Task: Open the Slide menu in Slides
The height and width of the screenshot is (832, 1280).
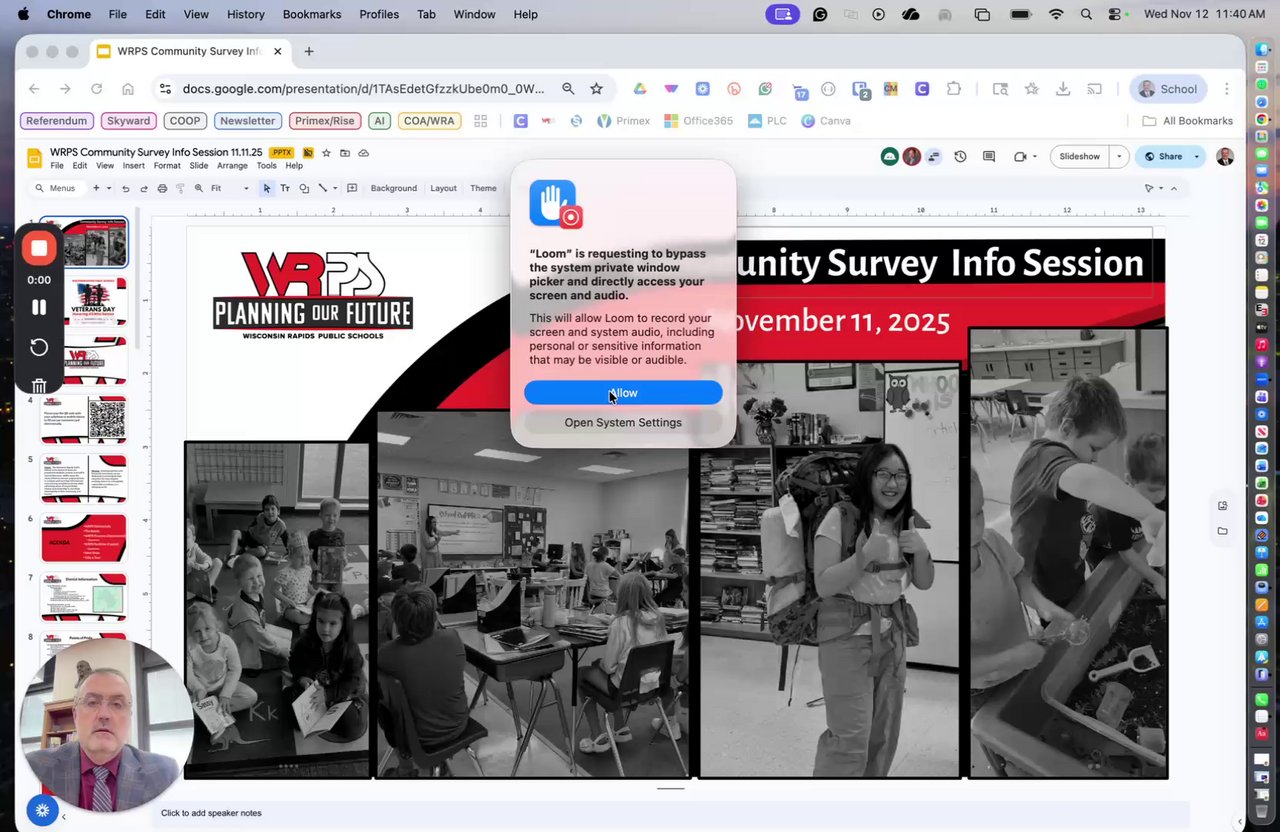Action: [199, 166]
